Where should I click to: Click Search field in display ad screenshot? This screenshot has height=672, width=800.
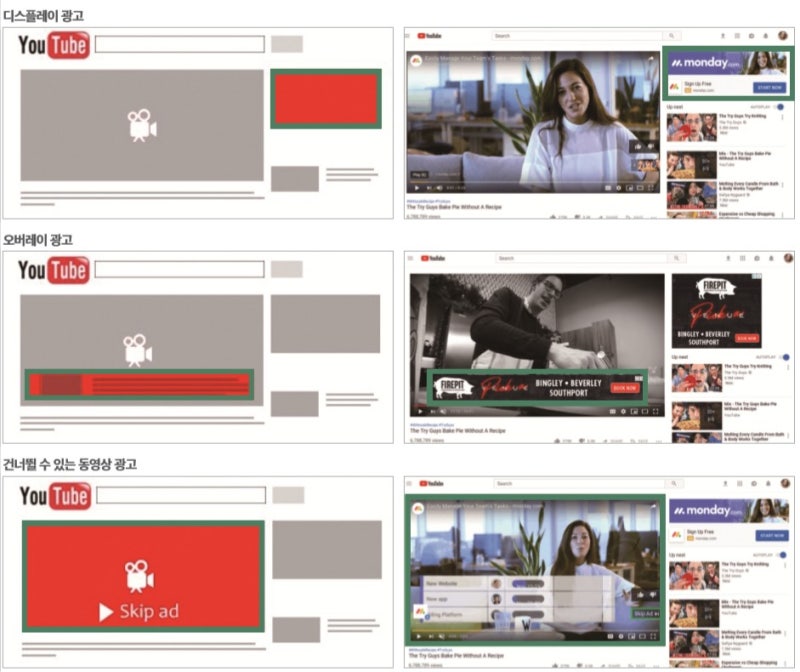[x=578, y=36]
